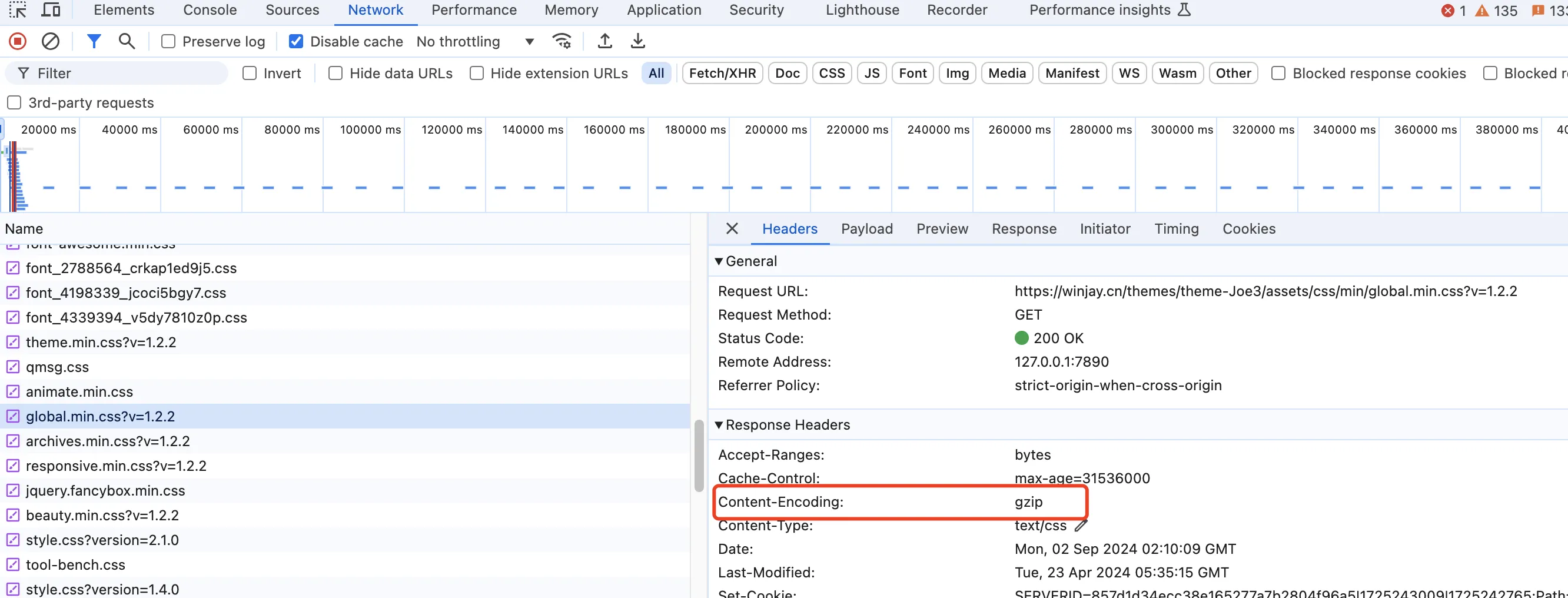1568x598 pixels.
Task: Open the Lighthouse tab
Action: (x=862, y=10)
